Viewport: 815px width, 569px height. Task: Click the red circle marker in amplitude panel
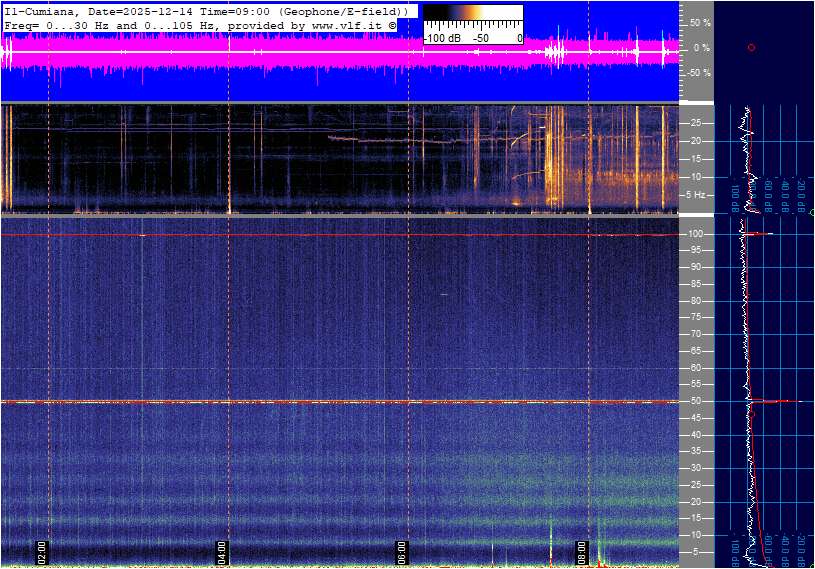pos(751,47)
